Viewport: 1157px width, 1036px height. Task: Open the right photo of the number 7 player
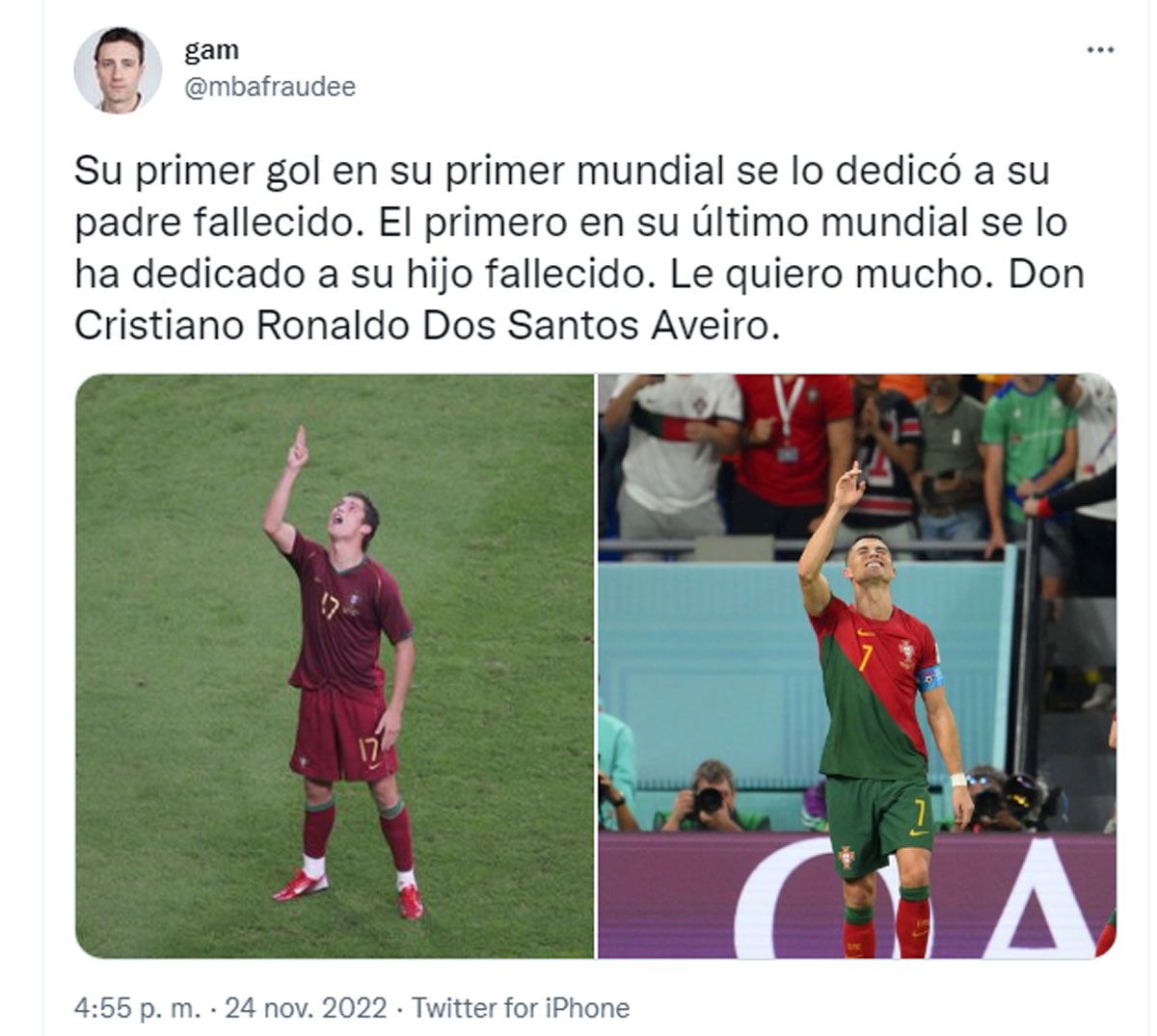[857, 666]
